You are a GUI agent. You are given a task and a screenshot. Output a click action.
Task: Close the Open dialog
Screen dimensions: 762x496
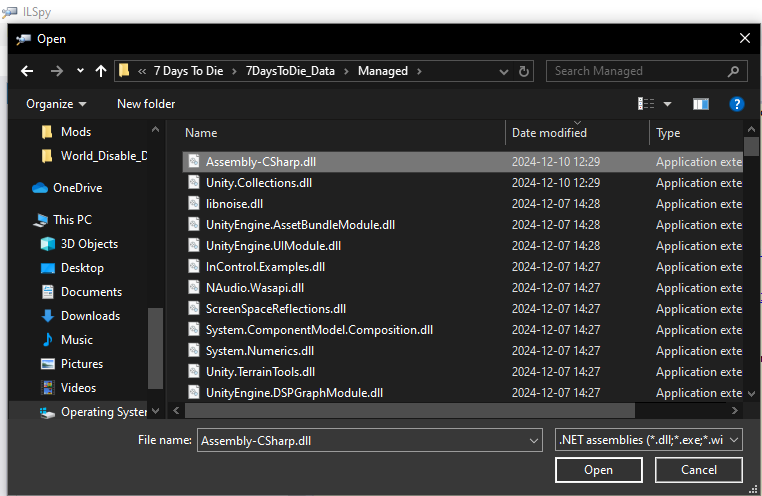[x=745, y=38]
